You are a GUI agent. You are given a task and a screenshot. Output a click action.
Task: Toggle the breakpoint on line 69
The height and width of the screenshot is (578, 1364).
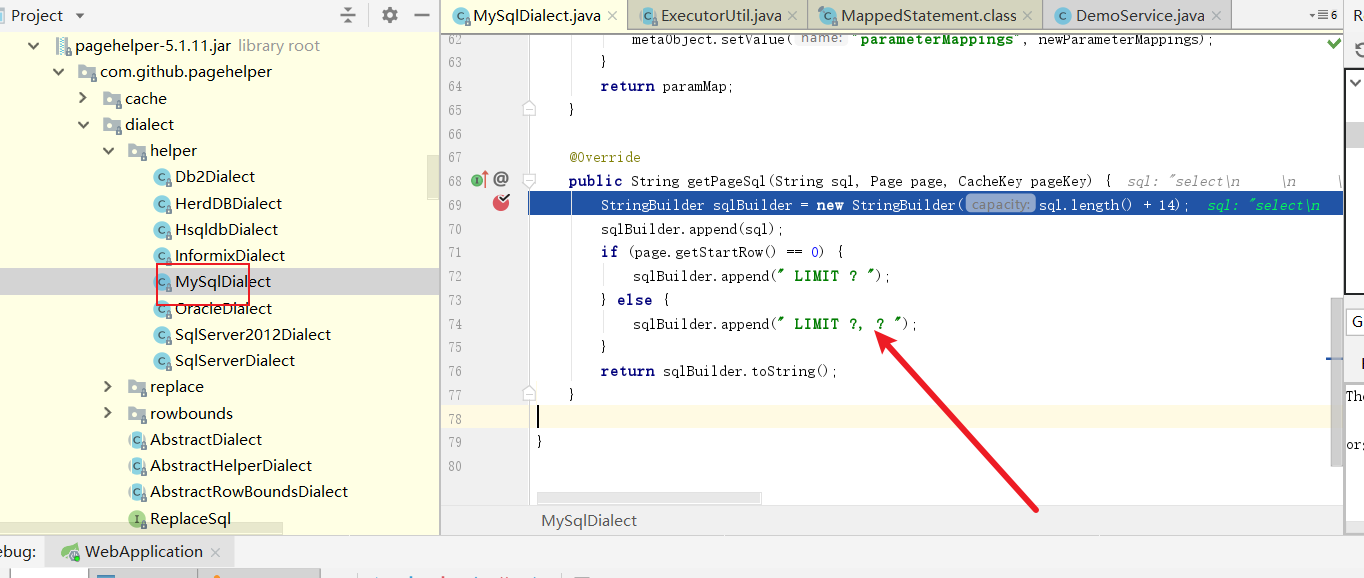tap(501, 204)
